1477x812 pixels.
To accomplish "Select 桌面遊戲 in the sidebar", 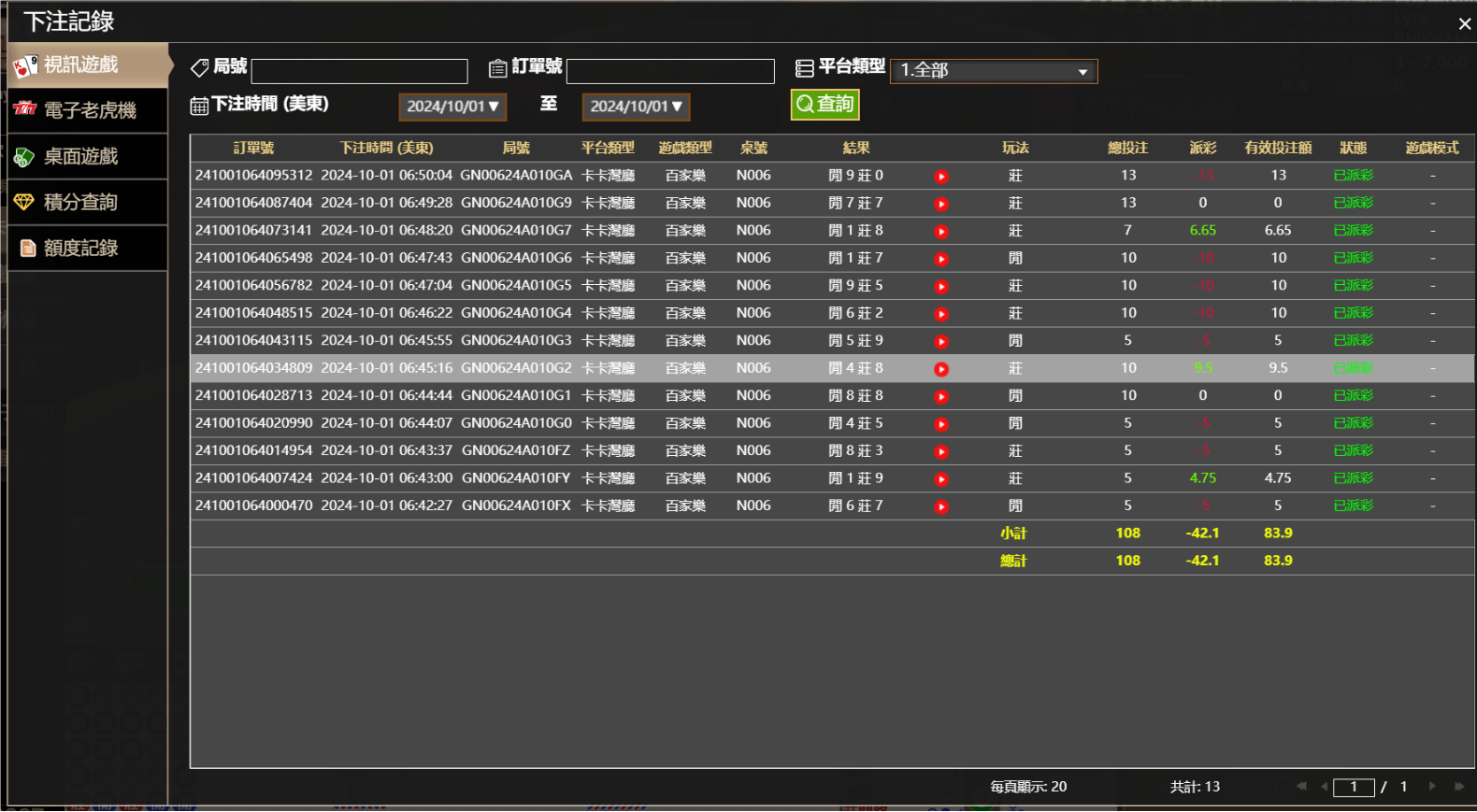I will coord(81,156).
